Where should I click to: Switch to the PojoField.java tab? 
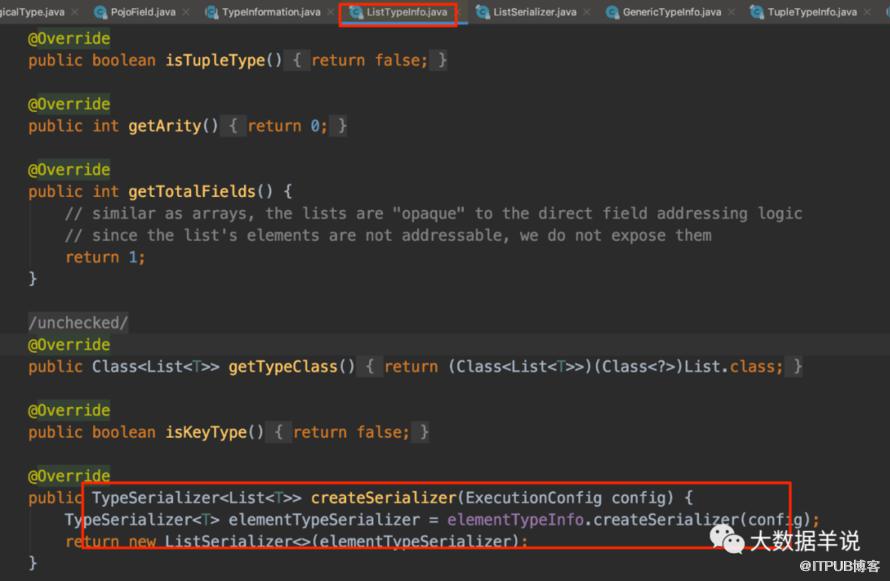(x=143, y=12)
